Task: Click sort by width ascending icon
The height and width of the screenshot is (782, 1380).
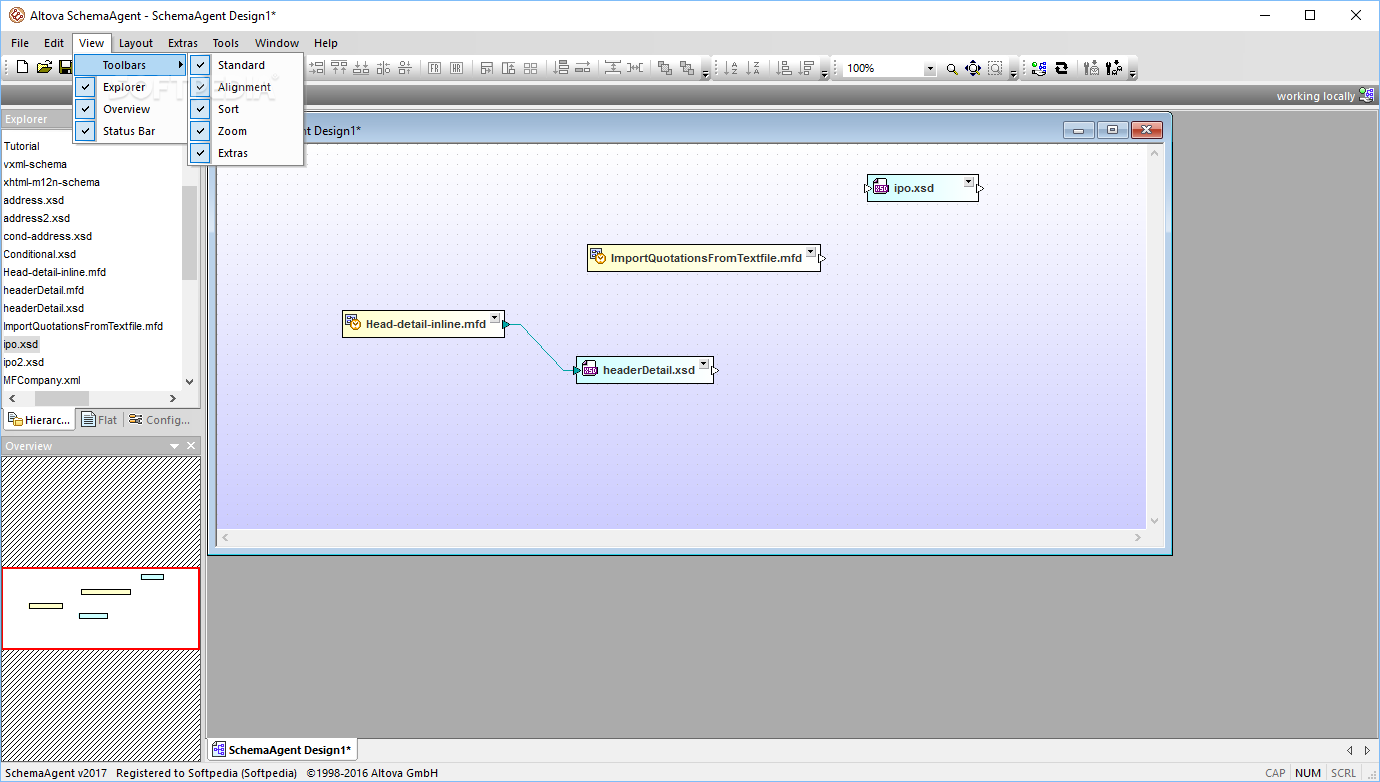Action: coord(784,68)
